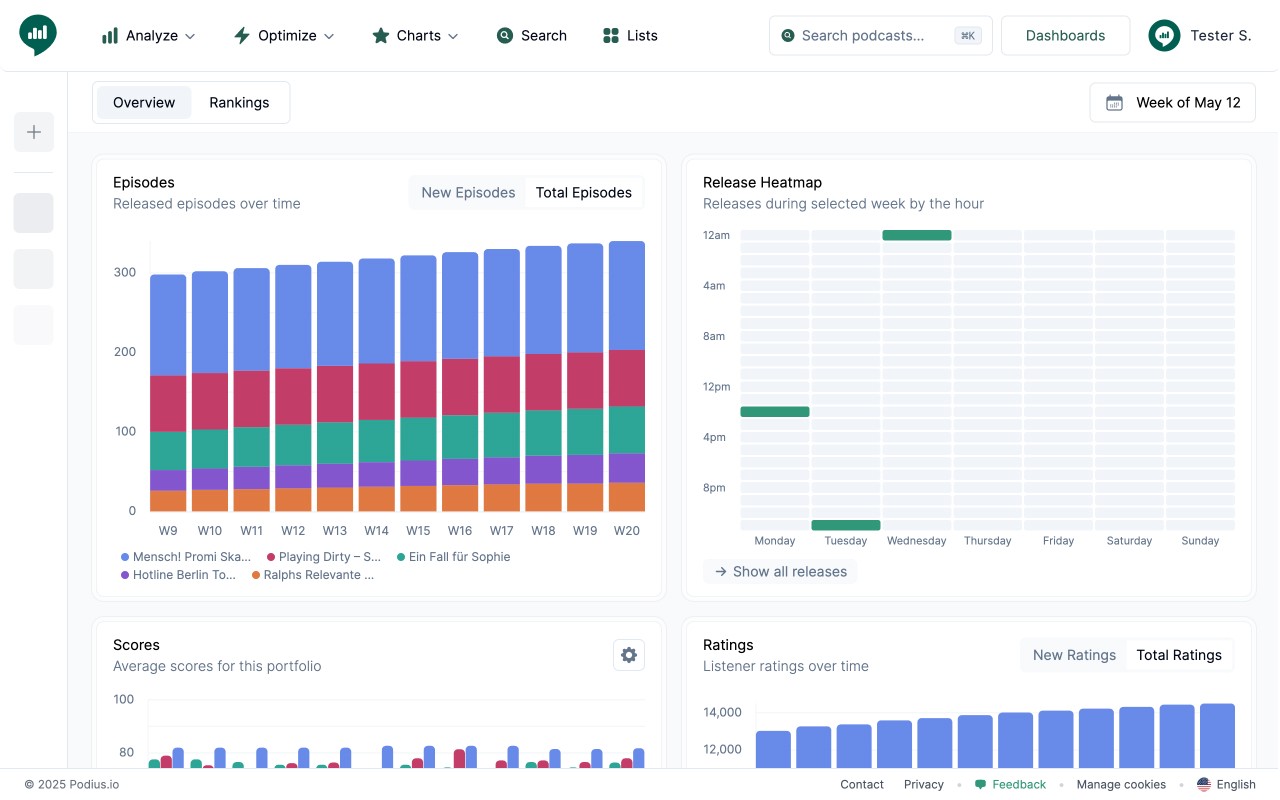Viewport: 1280px width, 800px height.
Task: Open the Privacy footer link
Action: (924, 784)
